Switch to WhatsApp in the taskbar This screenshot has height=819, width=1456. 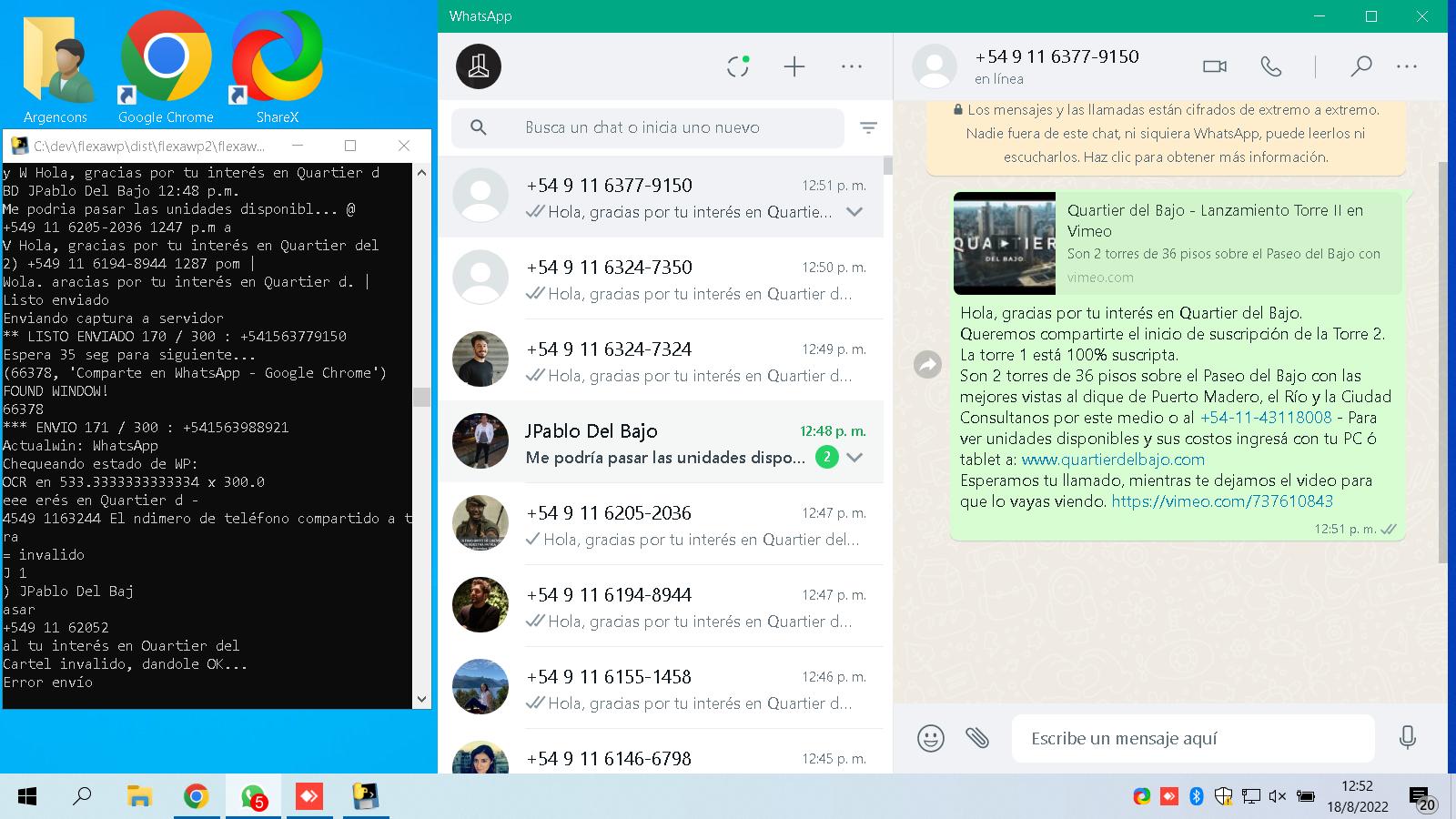(253, 797)
